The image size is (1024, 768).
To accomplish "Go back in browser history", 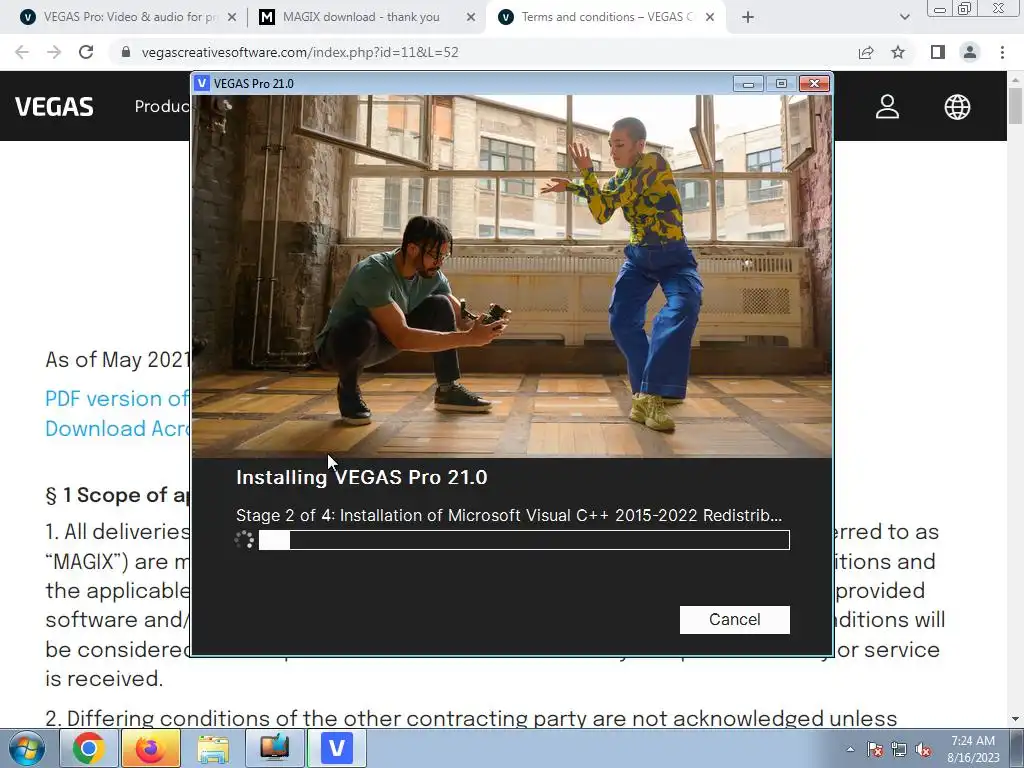I will [x=22, y=52].
